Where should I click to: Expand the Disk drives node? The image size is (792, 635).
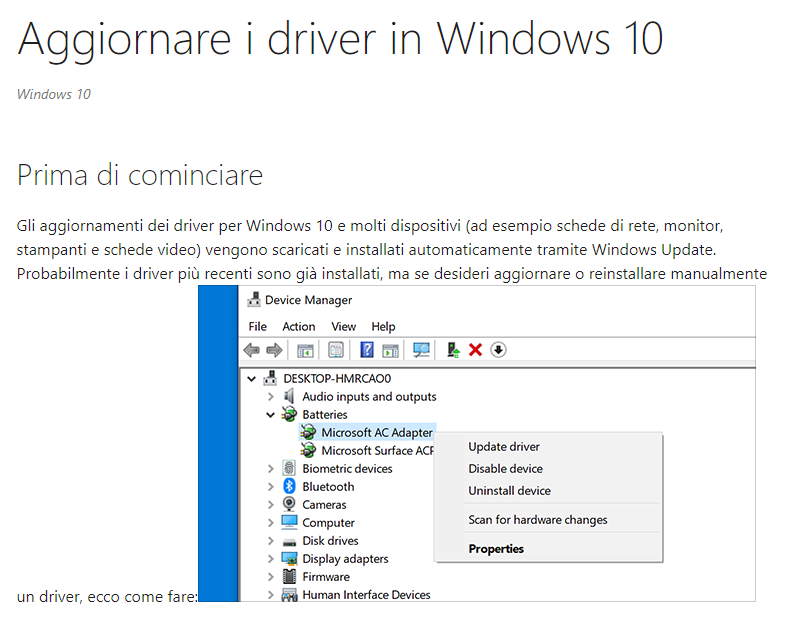tap(271, 541)
